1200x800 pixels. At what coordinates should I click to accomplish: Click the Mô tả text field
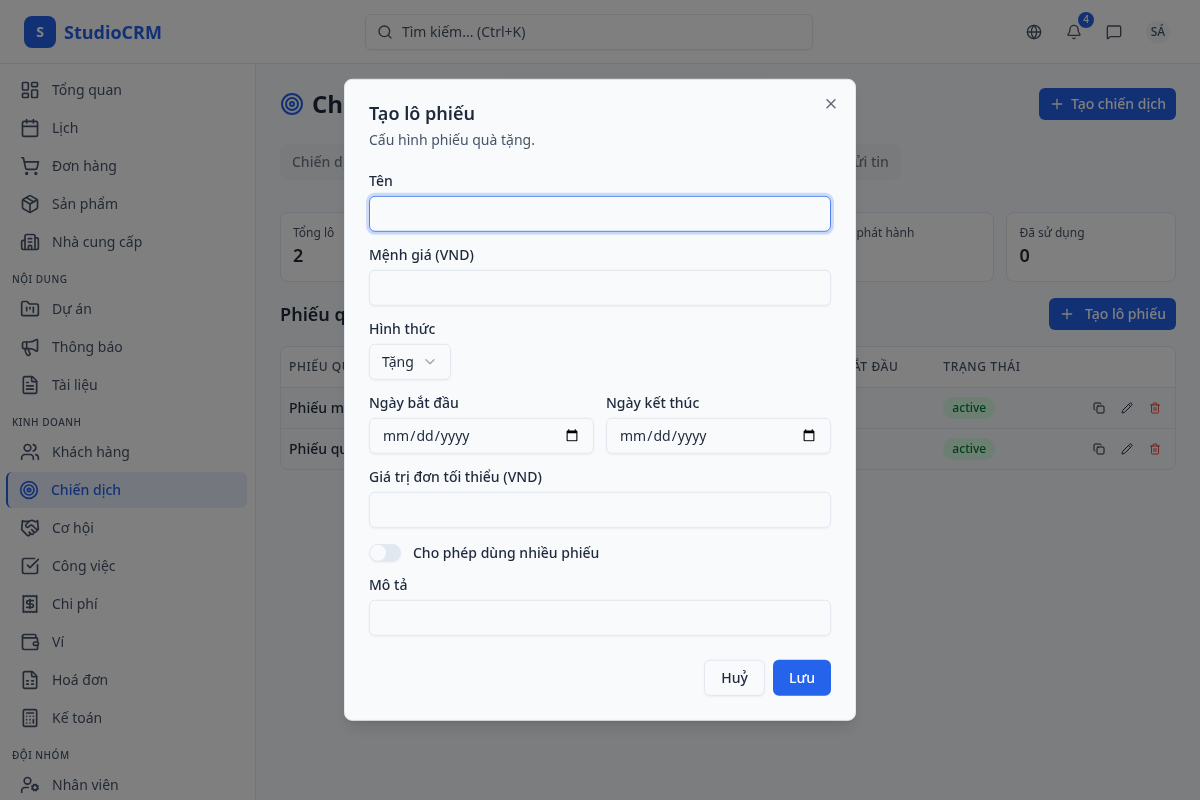(x=600, y=618)
